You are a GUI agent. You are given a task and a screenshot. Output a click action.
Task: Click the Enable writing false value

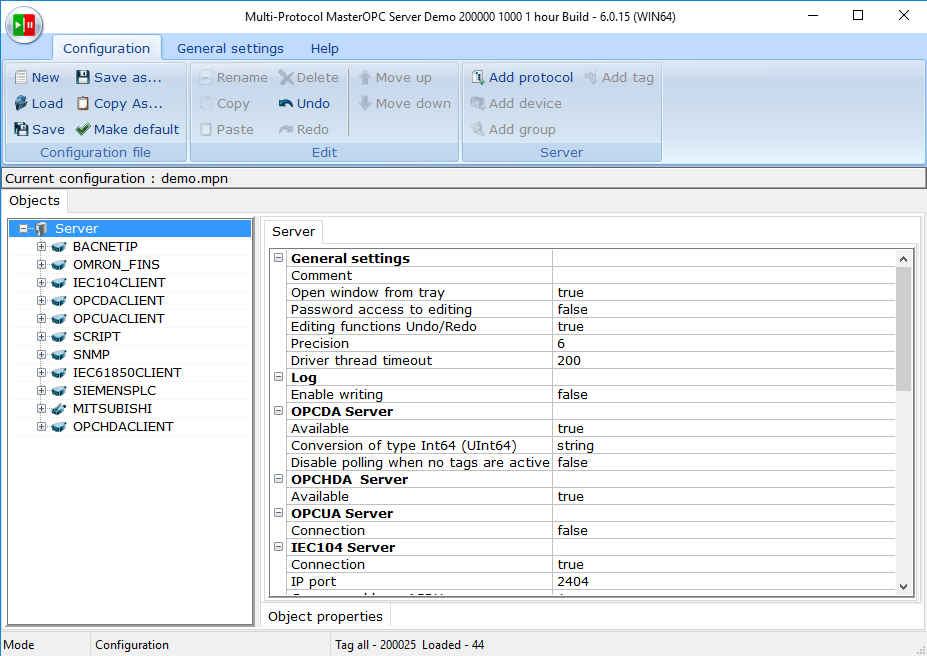[572, 395]
